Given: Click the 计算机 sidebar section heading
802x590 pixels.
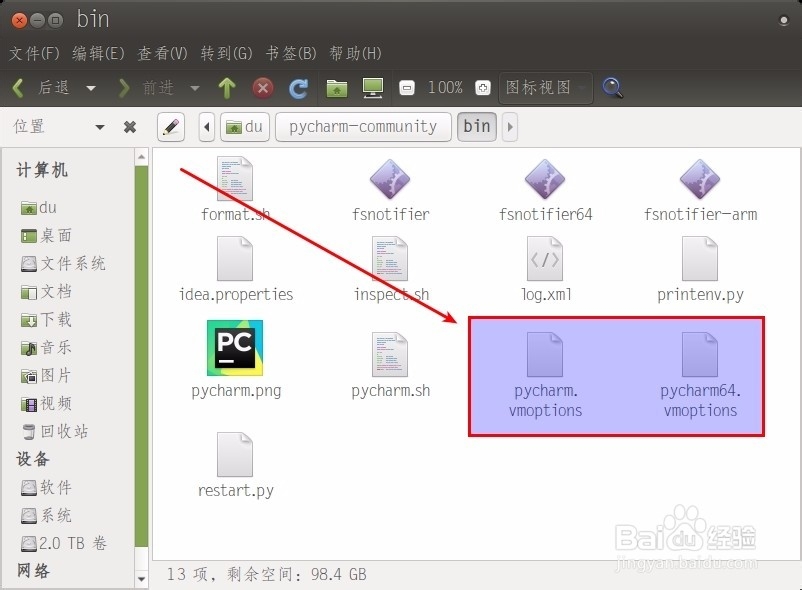Looking at the screenshot, I should pos(41,170).
